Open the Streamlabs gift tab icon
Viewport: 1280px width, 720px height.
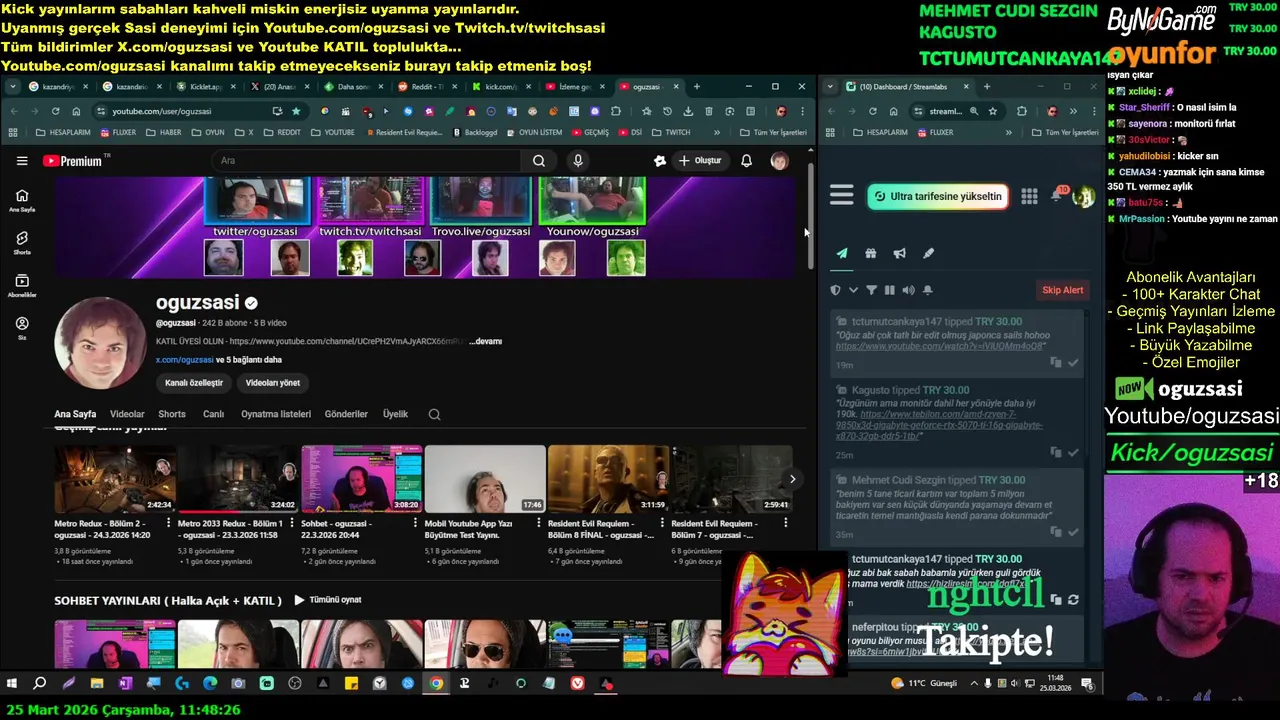871,254
